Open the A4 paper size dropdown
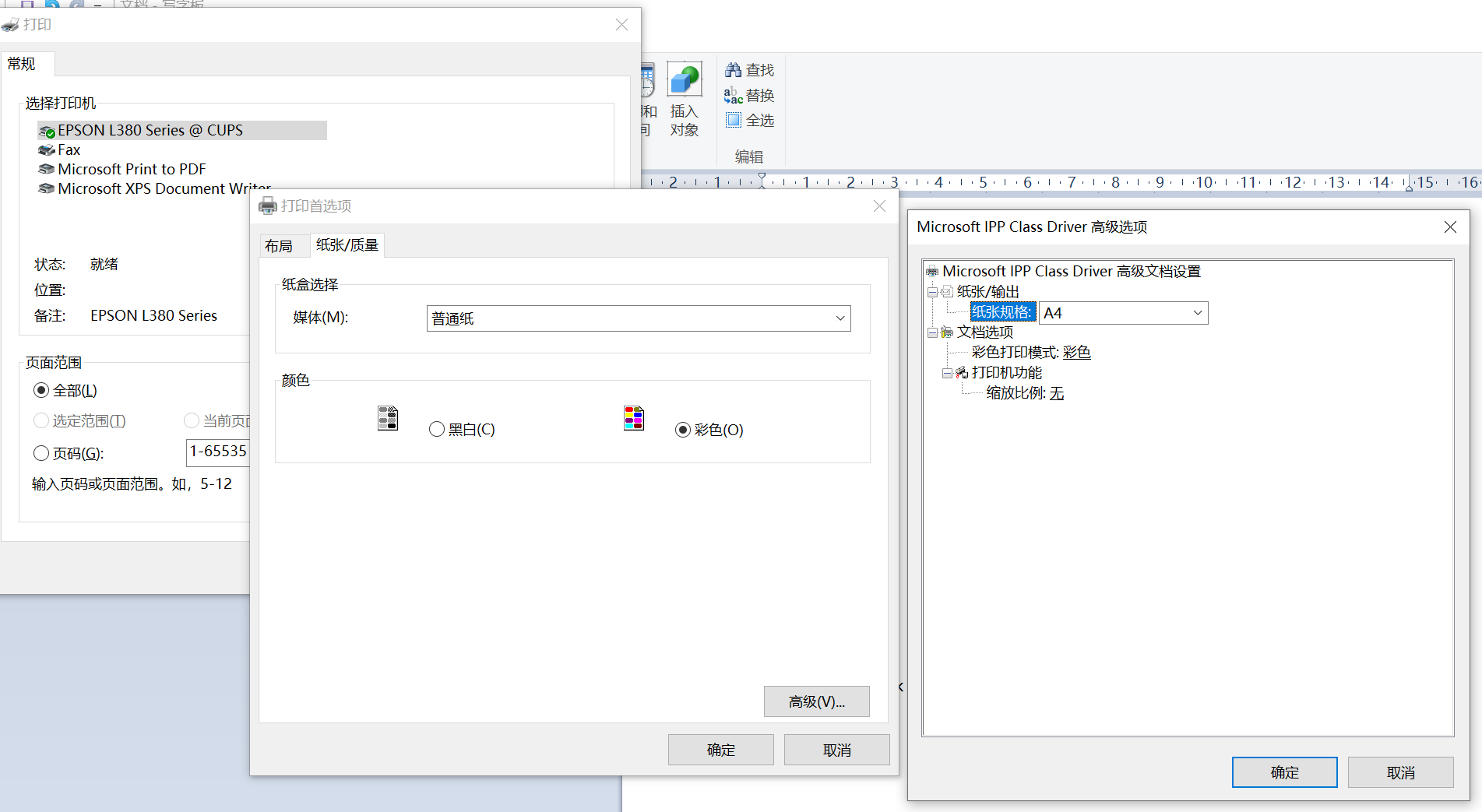 click(1197, 313)
